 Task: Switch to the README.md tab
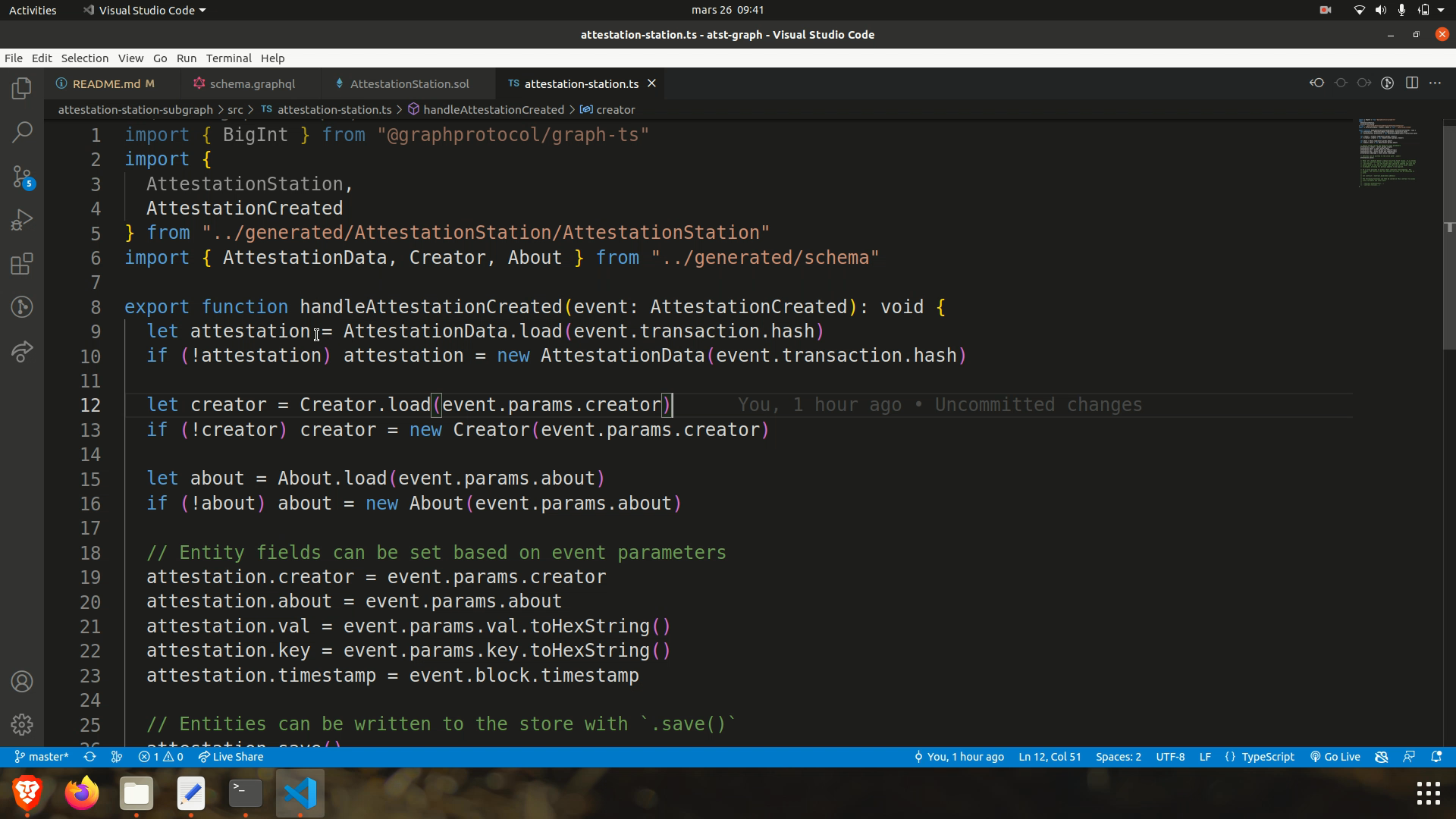(105, 83)
